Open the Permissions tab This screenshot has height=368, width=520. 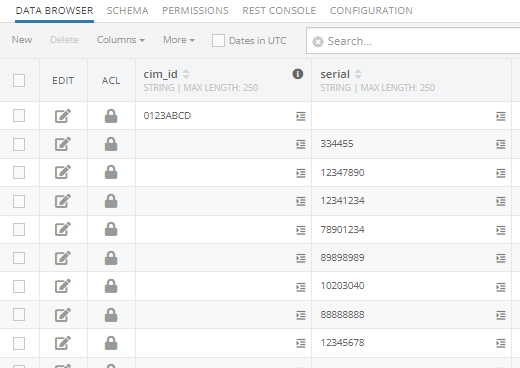pos(195,11)
